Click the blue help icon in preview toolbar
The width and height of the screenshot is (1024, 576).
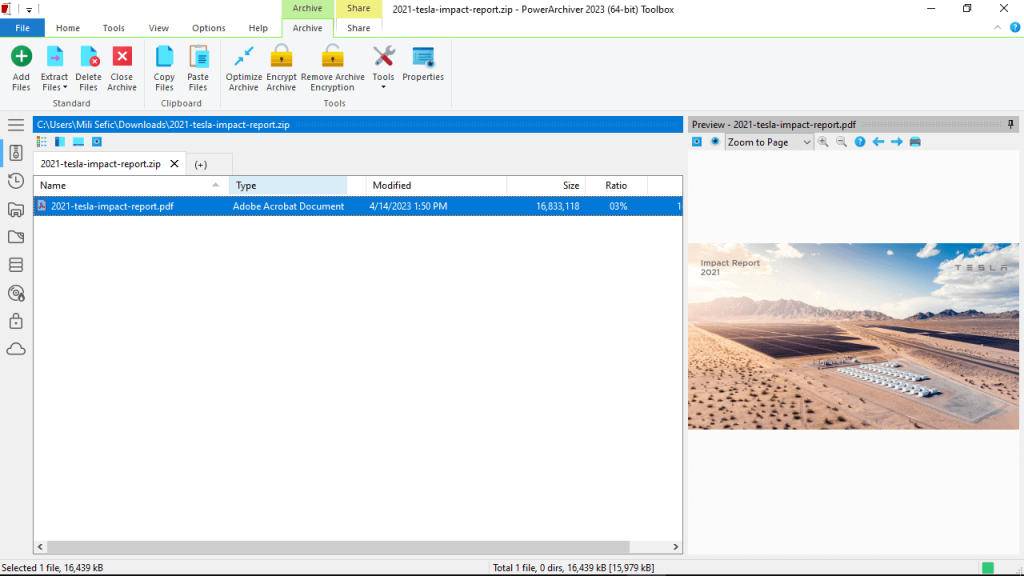(x=860, y=142)
